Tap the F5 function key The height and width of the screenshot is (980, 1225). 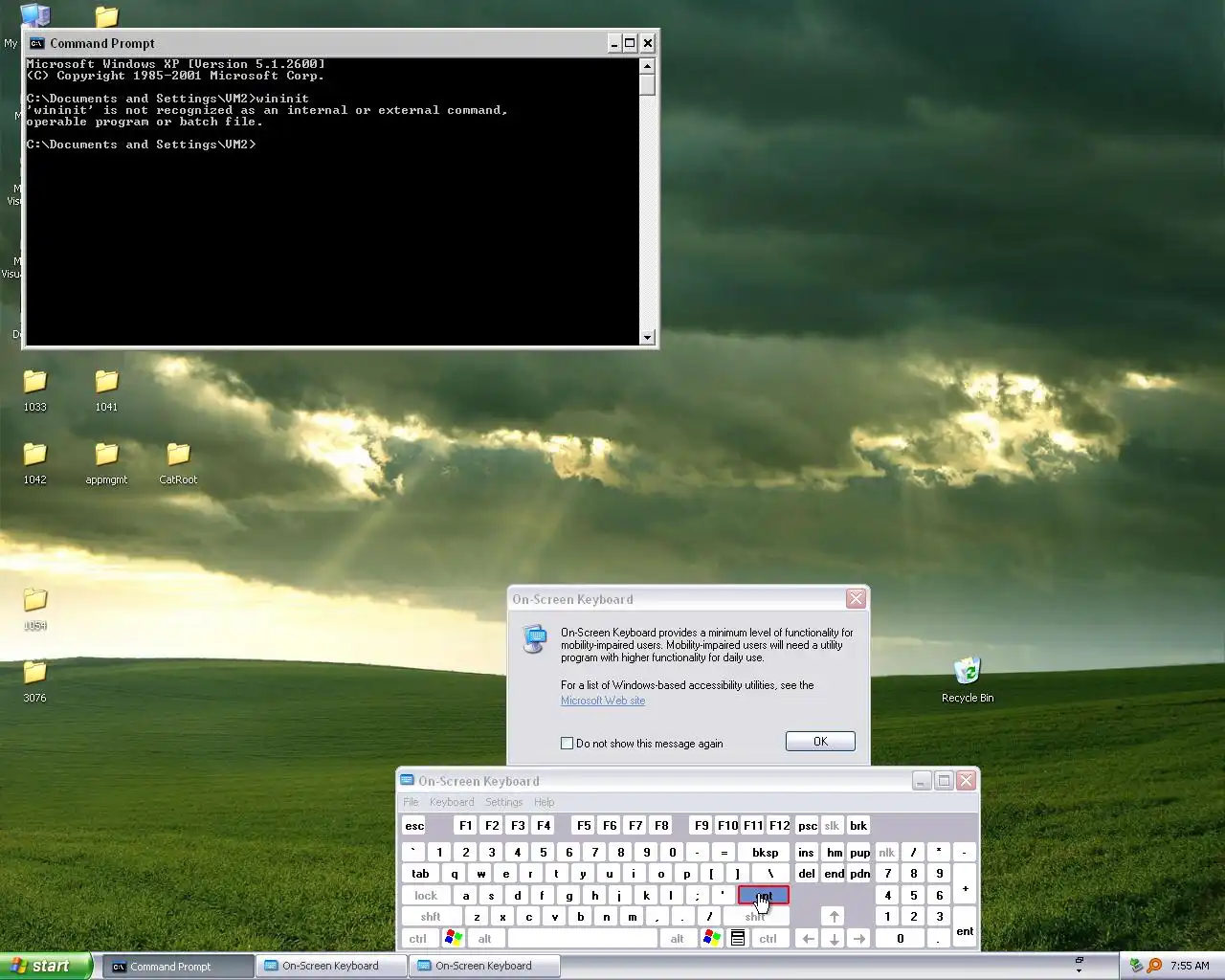tap(584, 826)
